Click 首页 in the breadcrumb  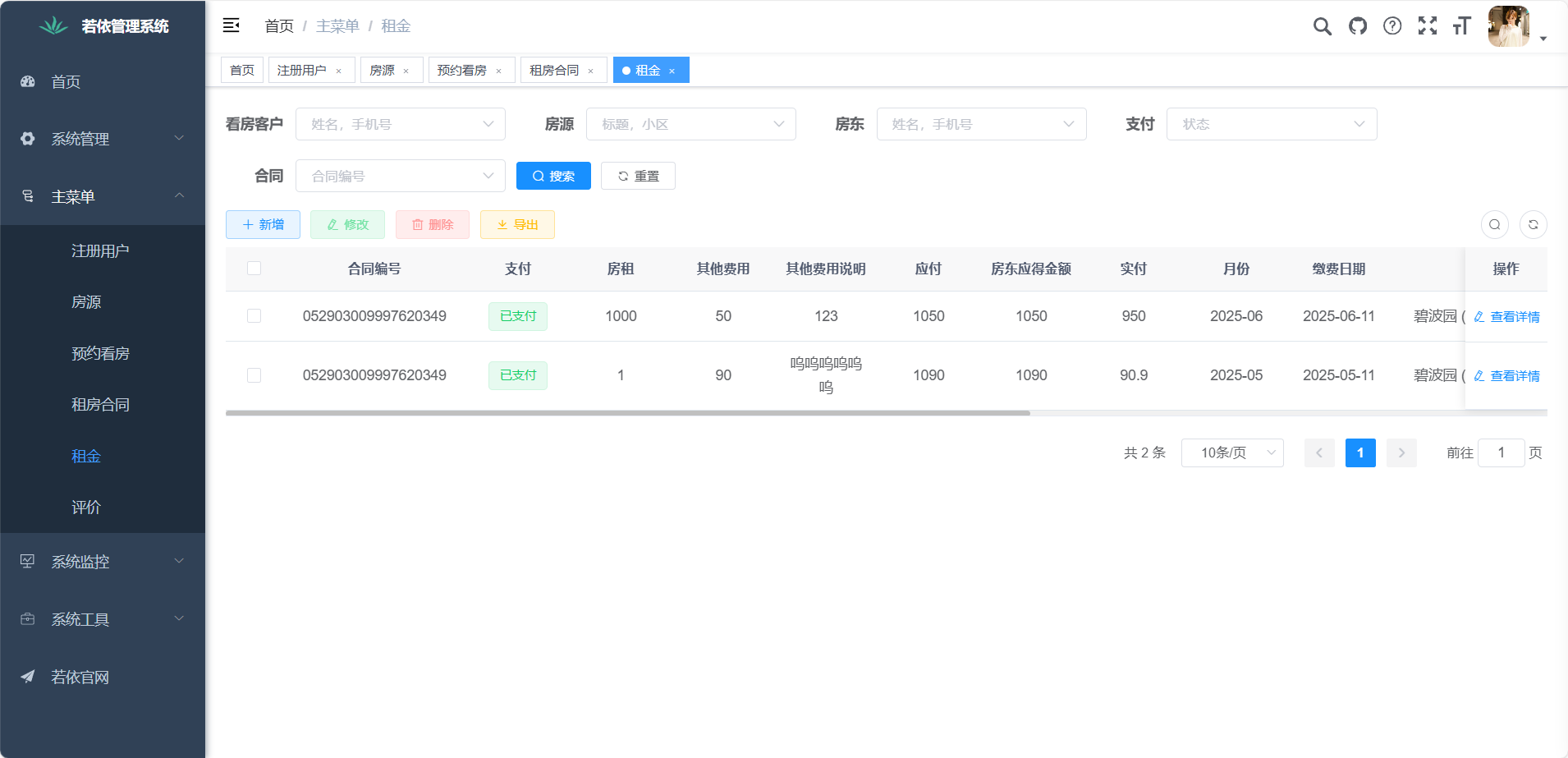pos(279,26)
